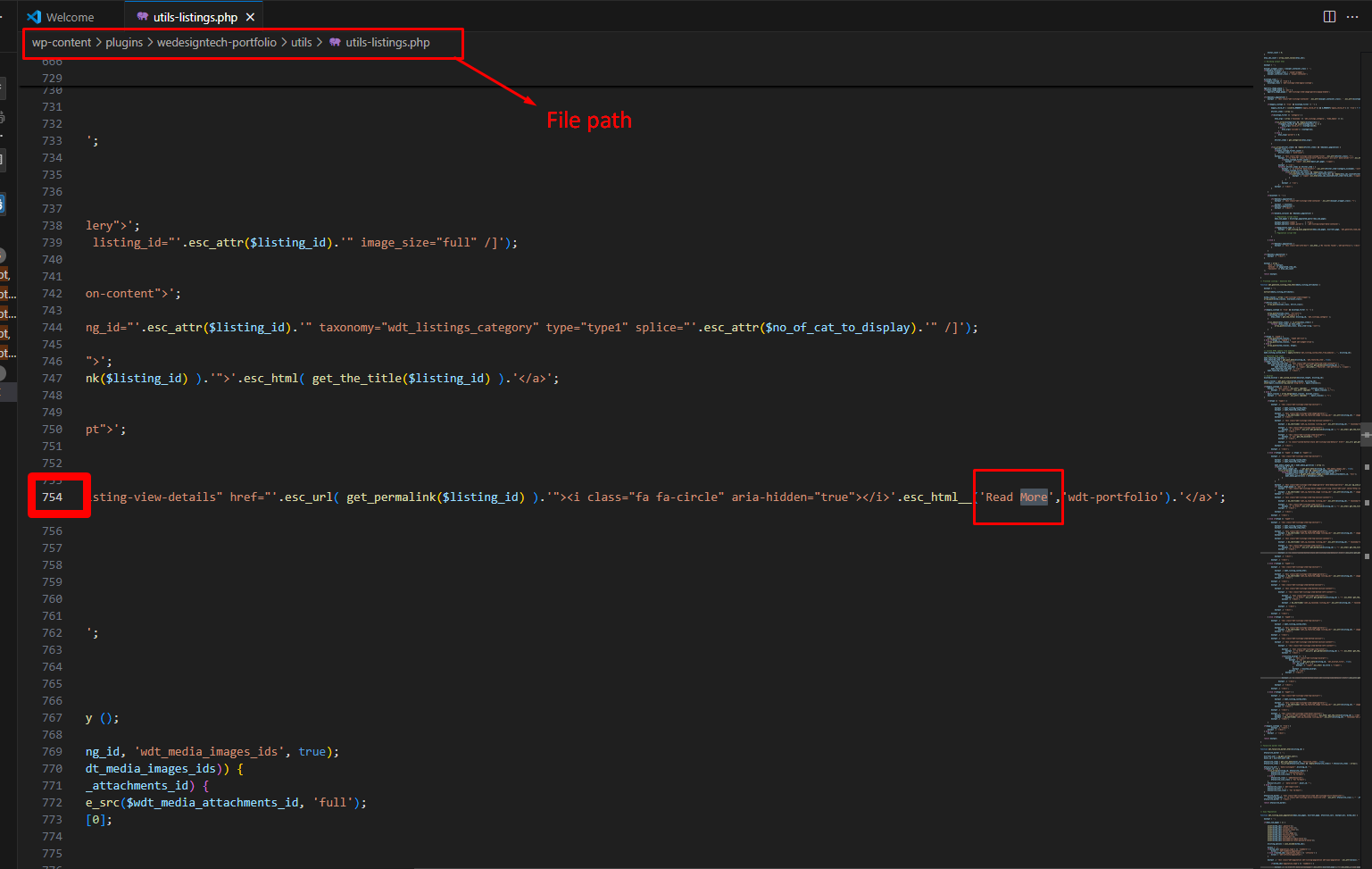This screenshot has height=869, width=1372.
Task: Click get_the_title call on line 747
Action: [x=356, y=378]
